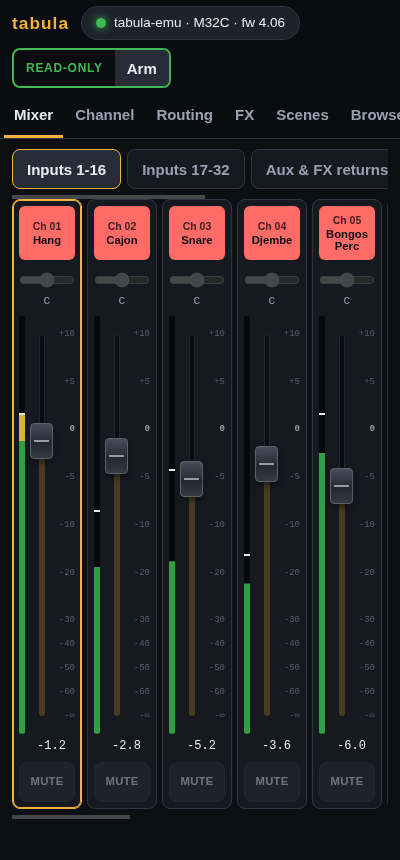Click the Ch 02 Cajon pan slider

122,280
